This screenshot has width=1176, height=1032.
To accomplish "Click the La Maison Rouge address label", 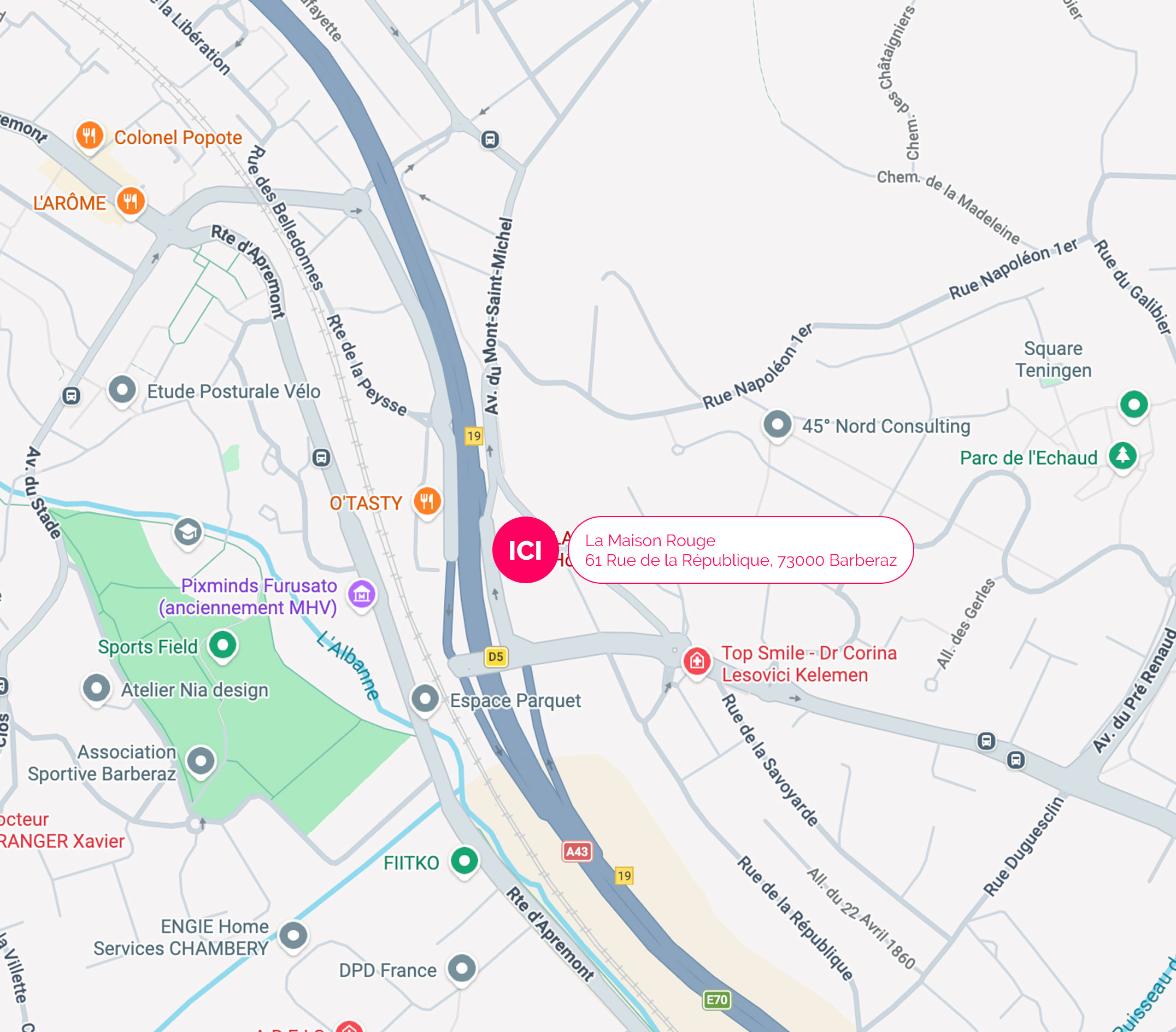I will pos(741,550).
